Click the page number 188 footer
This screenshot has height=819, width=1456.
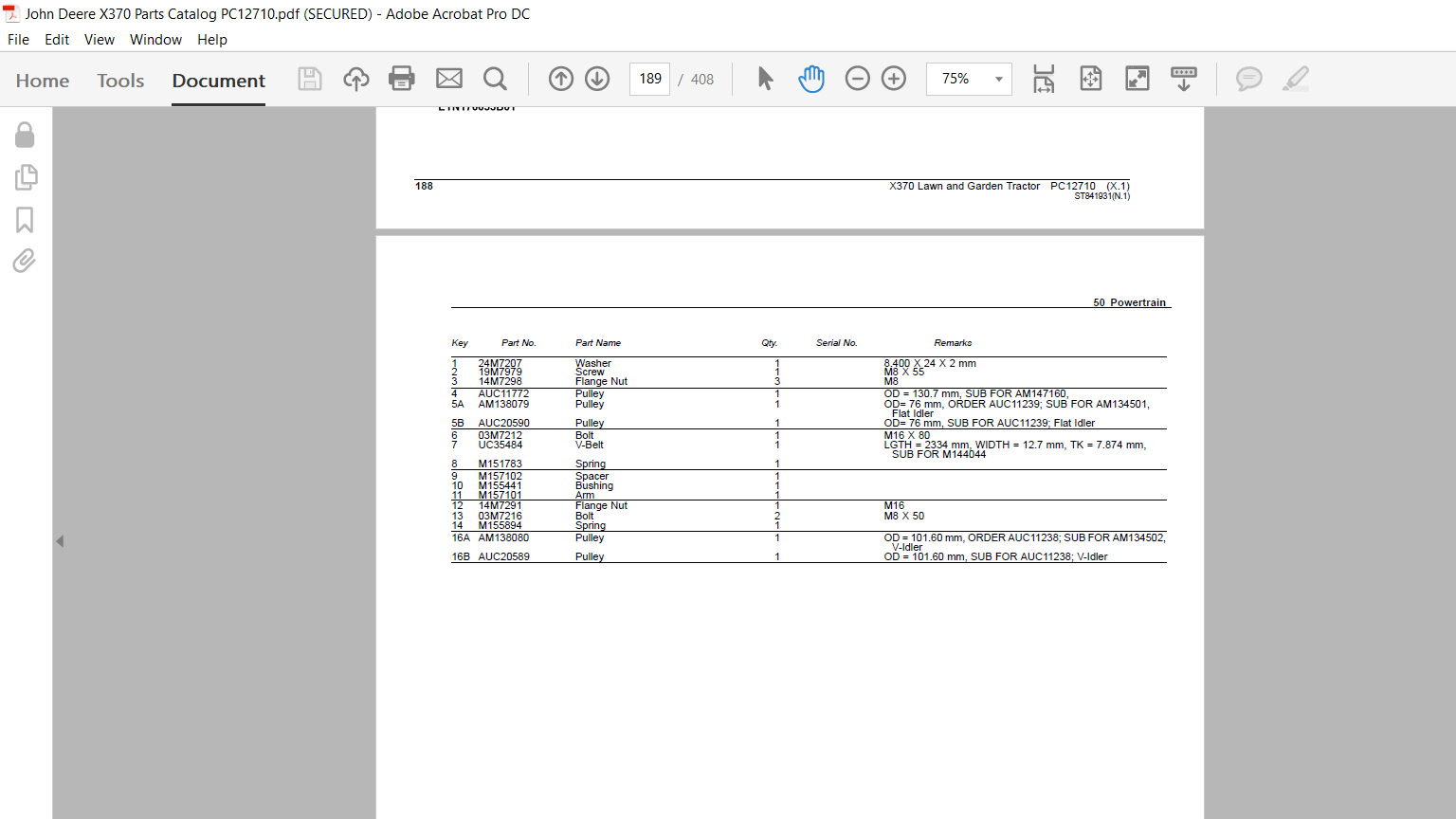click(x=424, y=186)
